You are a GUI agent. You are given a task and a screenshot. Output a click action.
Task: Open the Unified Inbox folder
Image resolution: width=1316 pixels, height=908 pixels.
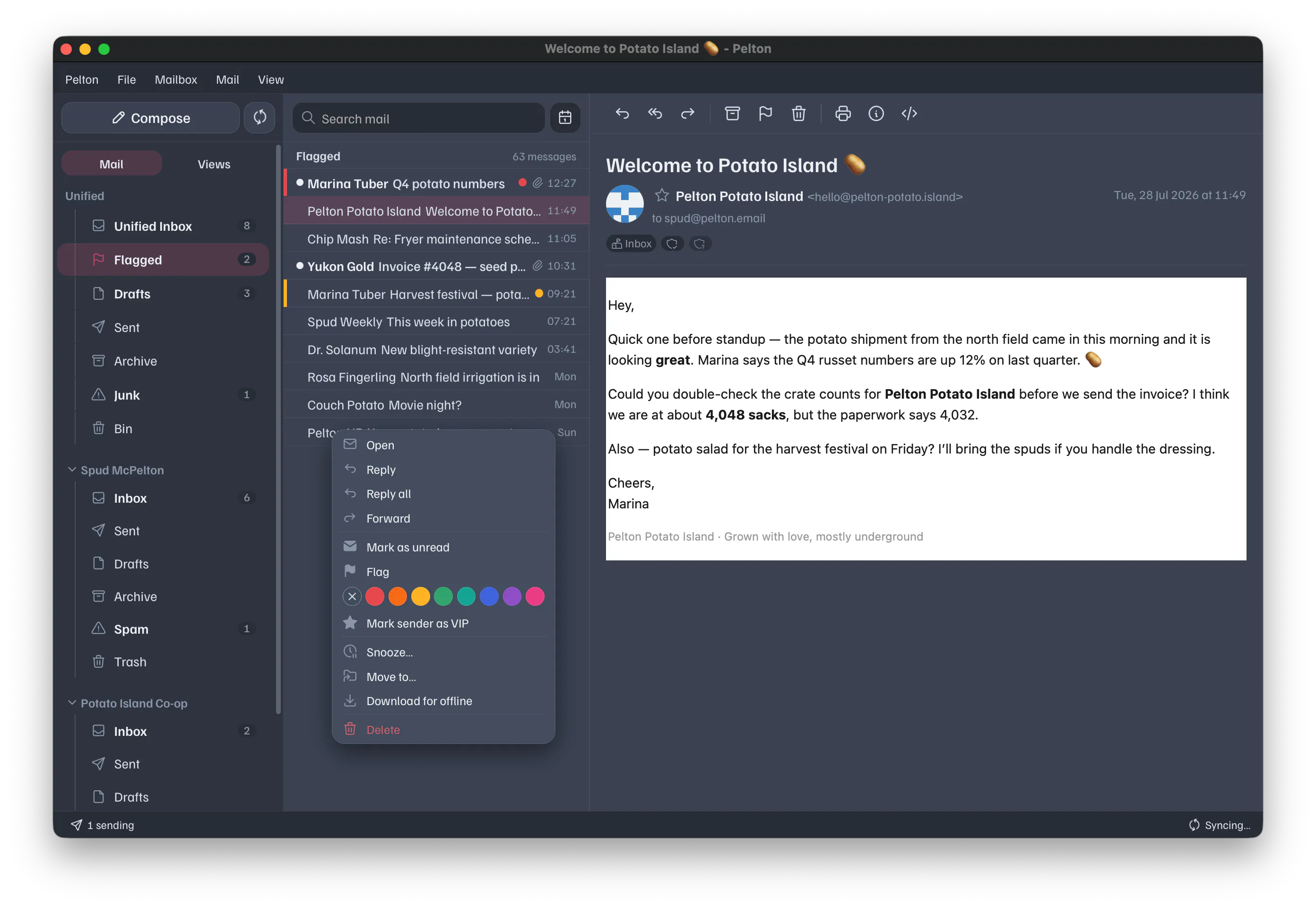pyautogui.click(x=164, y=226)
